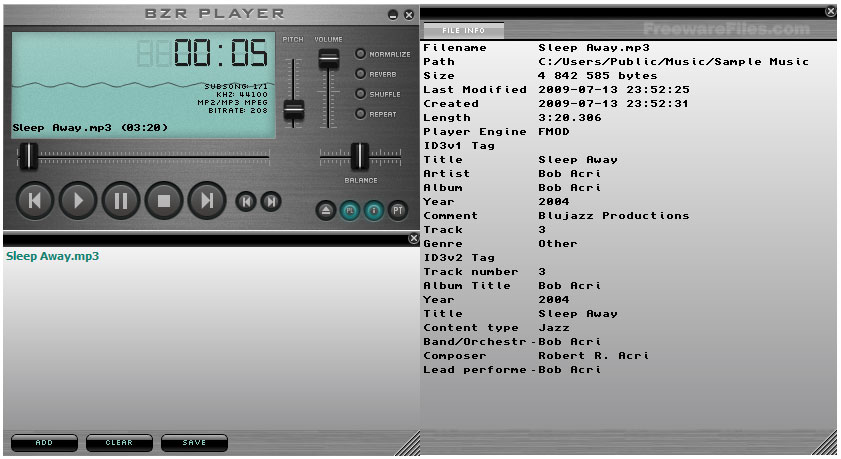Click the Created date 2009-07-13 23:52:31
Screen dimensions: 841x459
pos(613,103)
